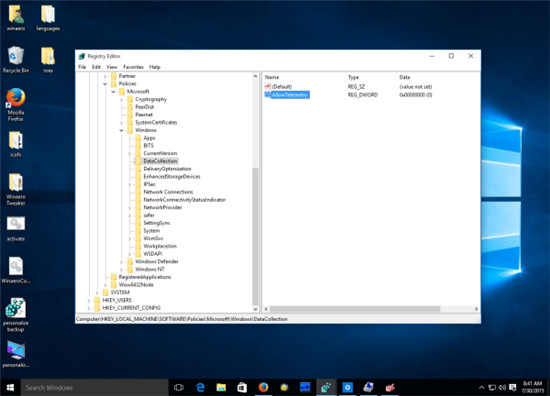Click the horizontal scrollbar in values pane

tap(355, 309)
